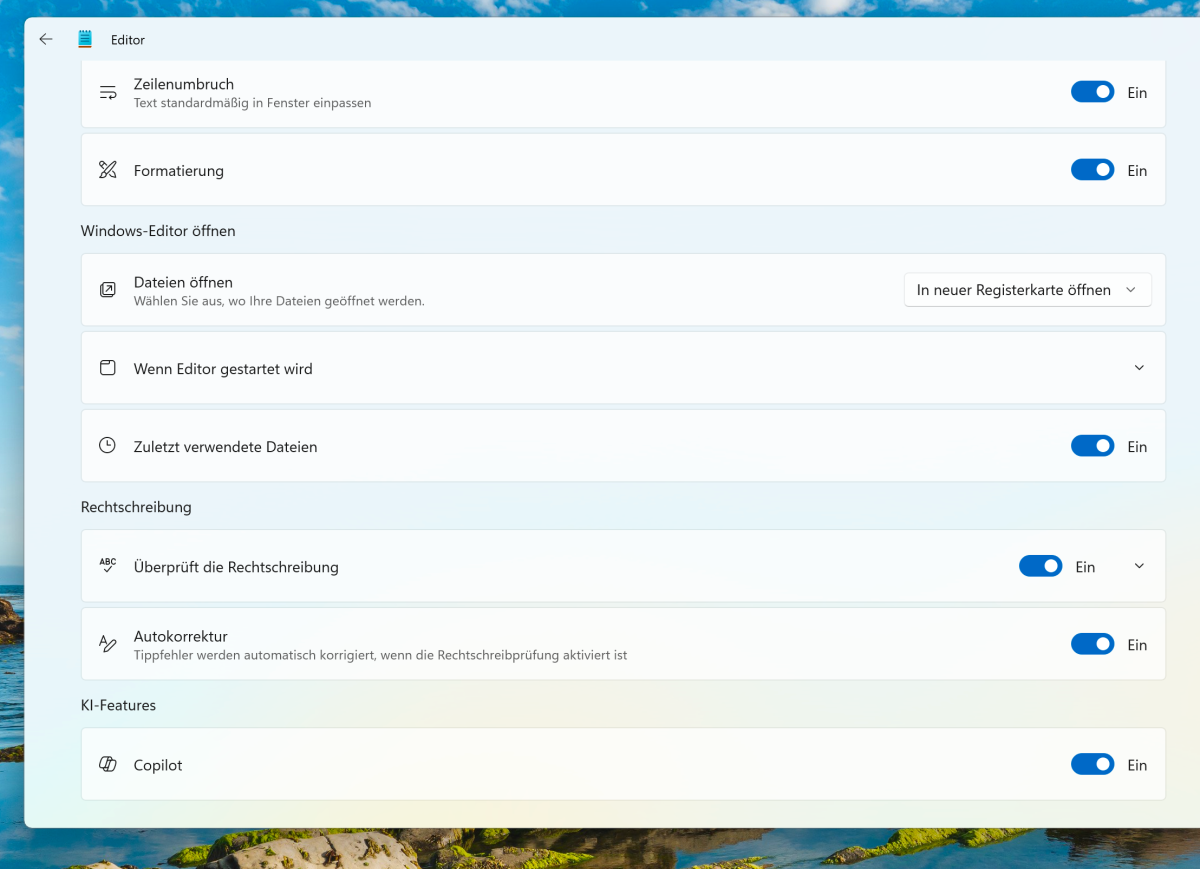1200x869 pixels.
Task: Click the Windows-Editor öffnen heading
Action: pos(158,231)
